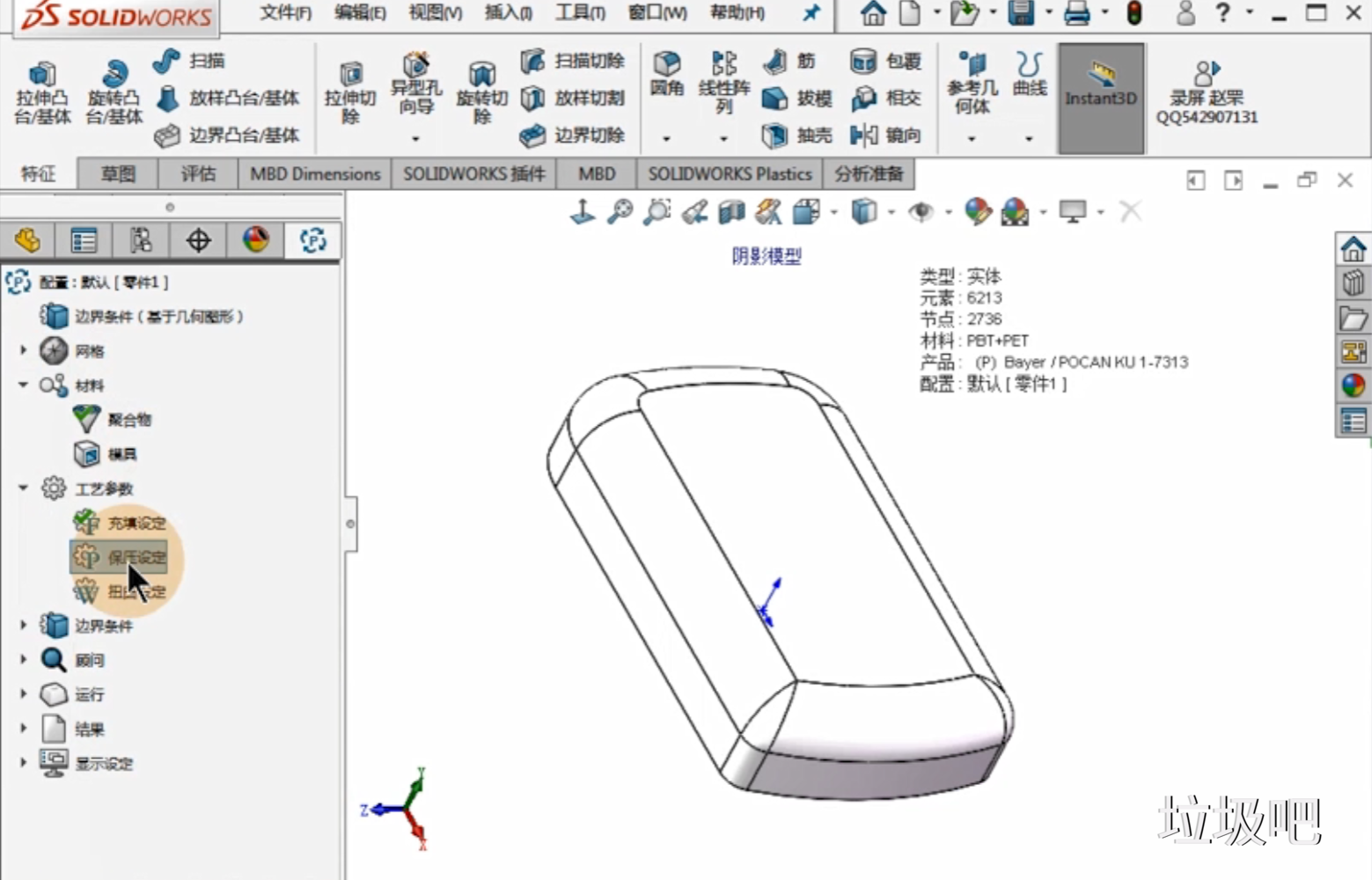Select the 旋转凸台/基体 revolve boss tool
1372x880 pixels.
click(x=114, y=92)
